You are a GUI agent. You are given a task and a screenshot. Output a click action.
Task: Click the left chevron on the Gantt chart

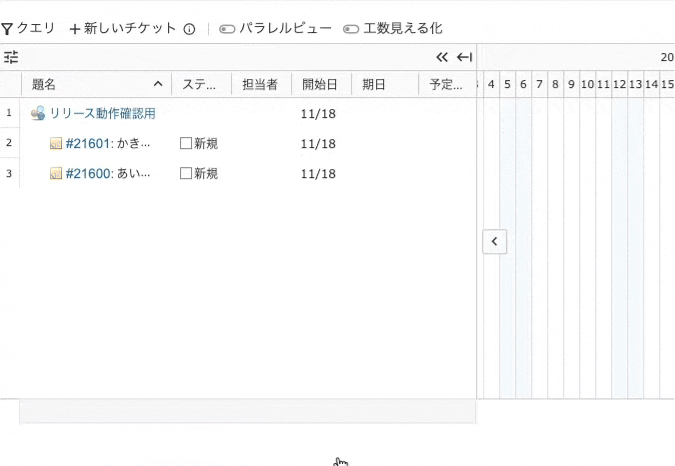coord(495,241)
